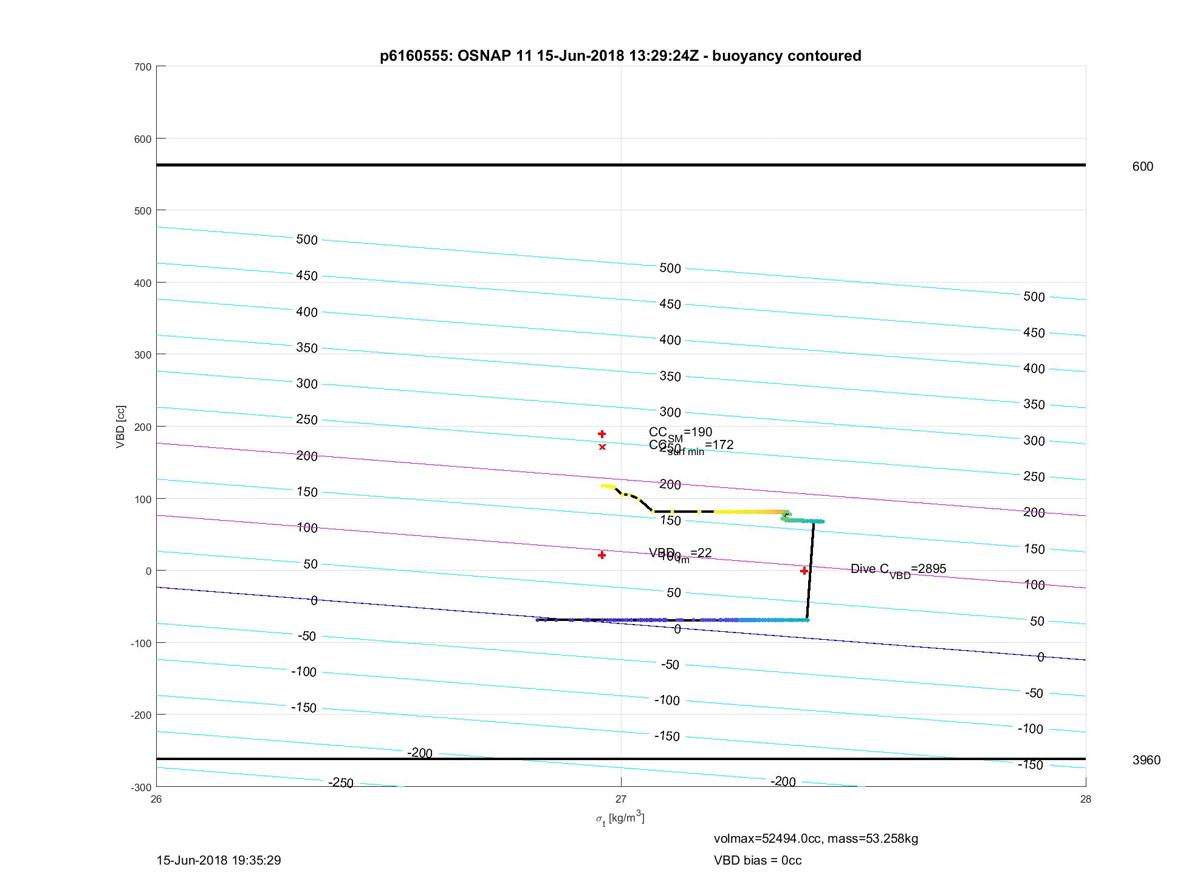Screen dimensions: 1200x885
Task: Click the contour label -250
Action: click(x=340, y=783)
